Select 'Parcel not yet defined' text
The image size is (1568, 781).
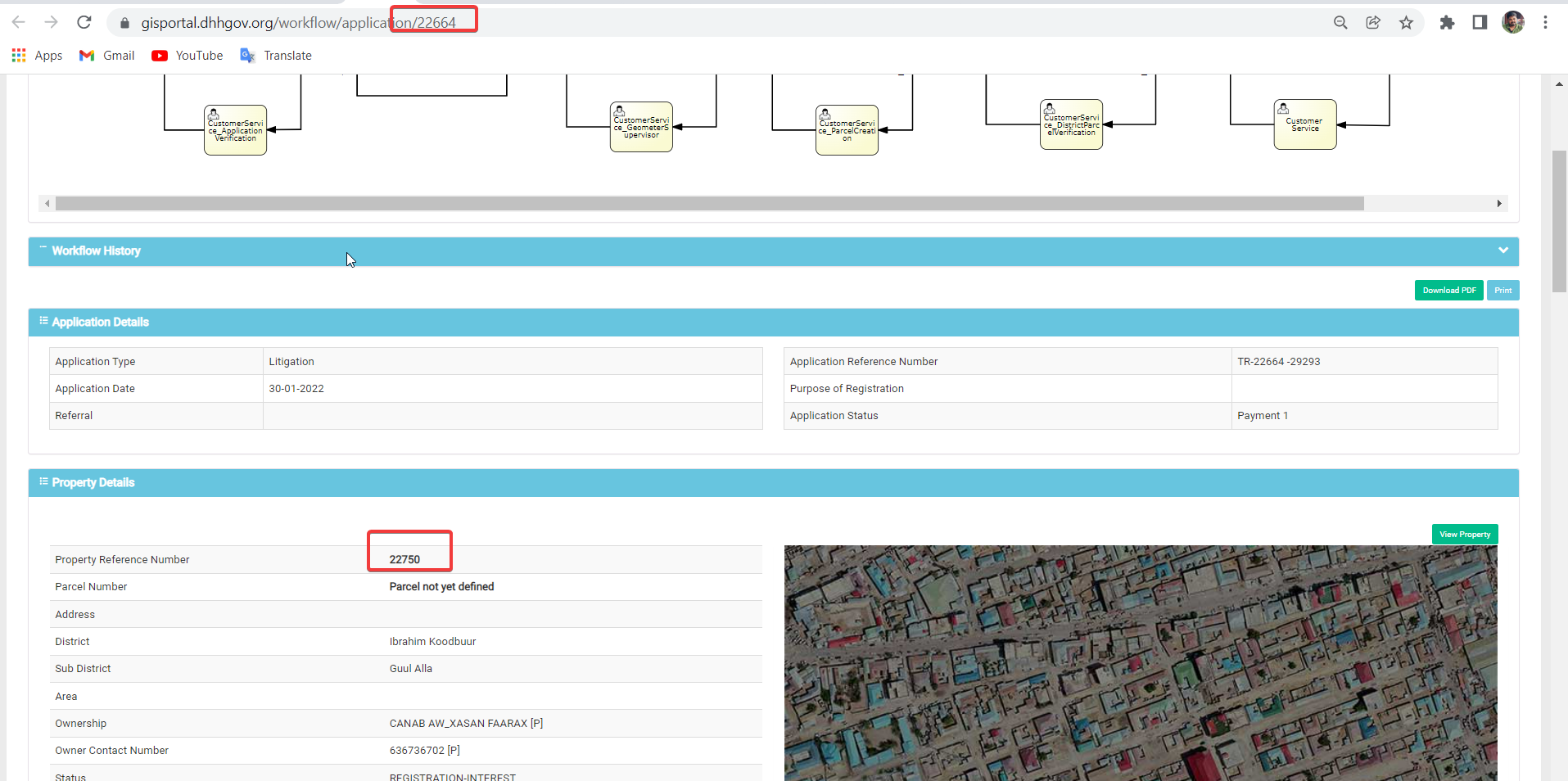pyautogui.click(x=441, y=587)
